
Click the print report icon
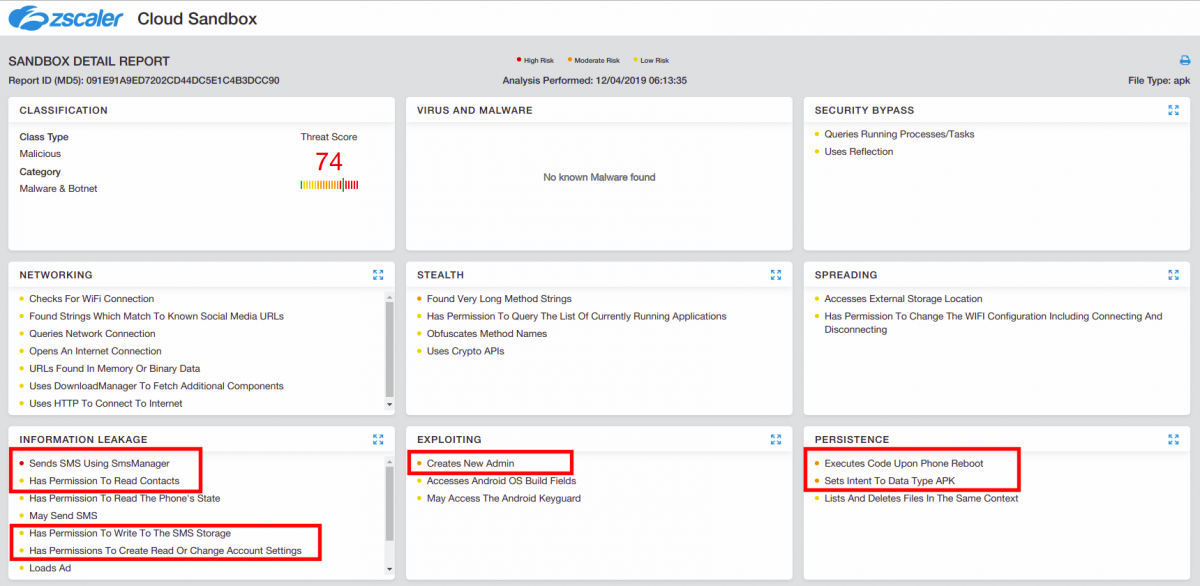[1185, 61]
